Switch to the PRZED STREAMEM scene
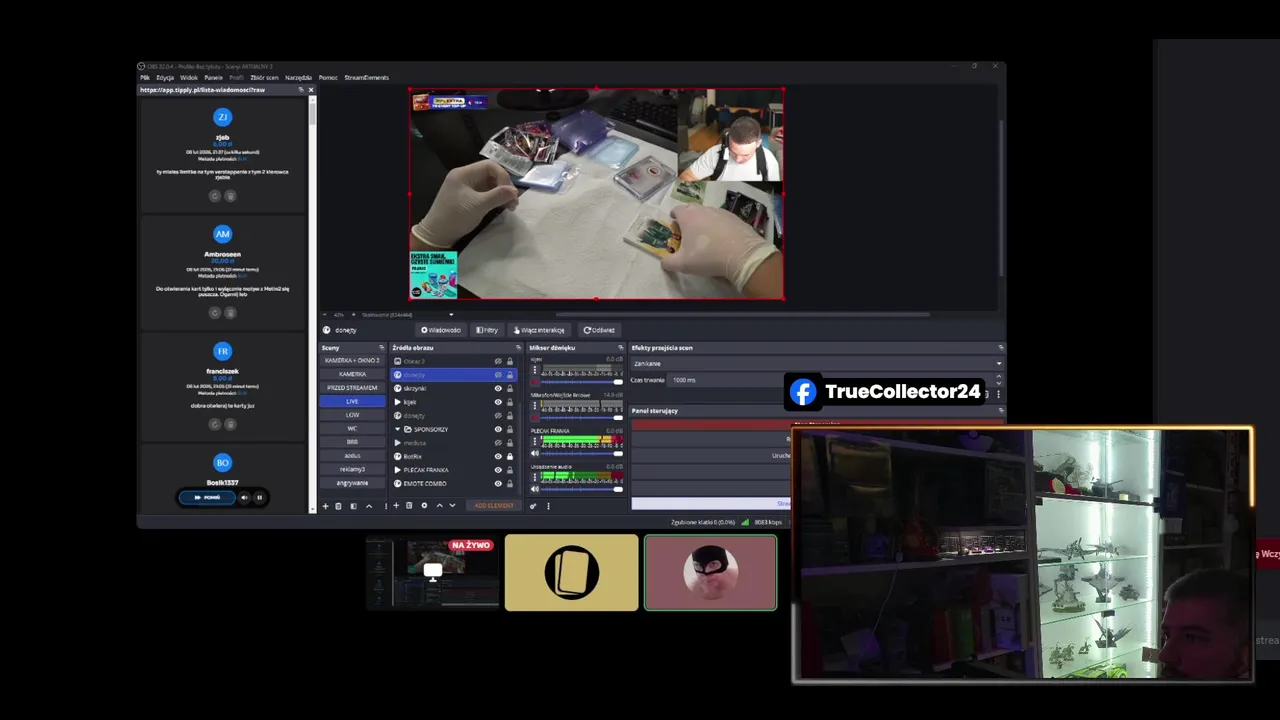Image resolution: width=1280 pixels, height=720 pixels. (352, 388)
